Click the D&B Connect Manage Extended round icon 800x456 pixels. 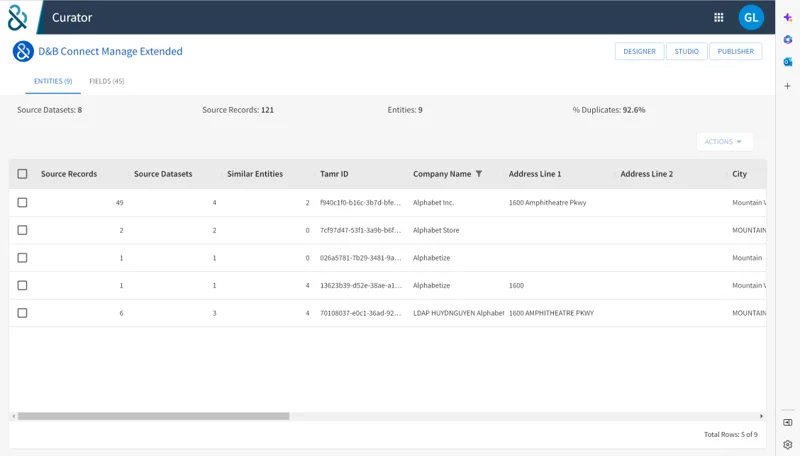[23, 52]
